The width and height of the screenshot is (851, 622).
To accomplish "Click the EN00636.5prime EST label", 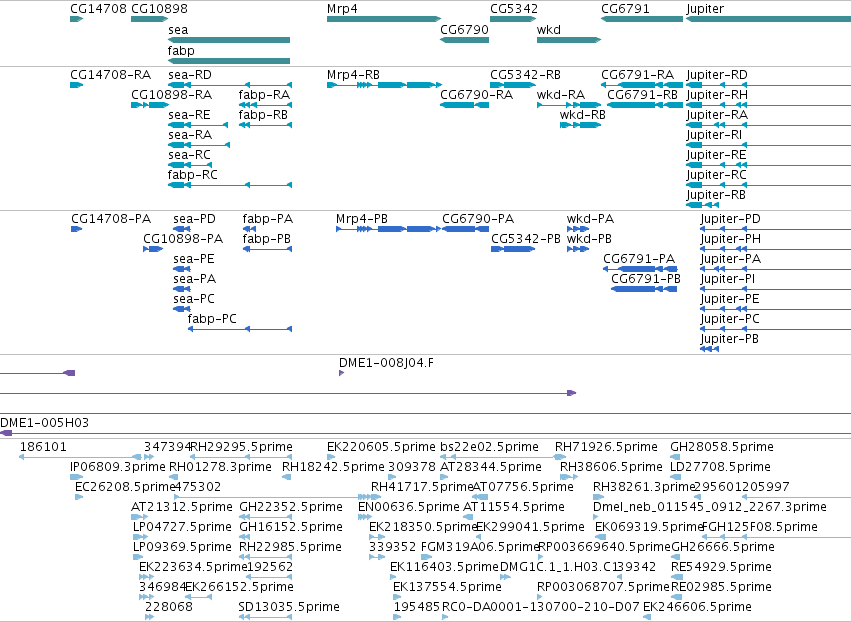I will [x=409, y=507].
